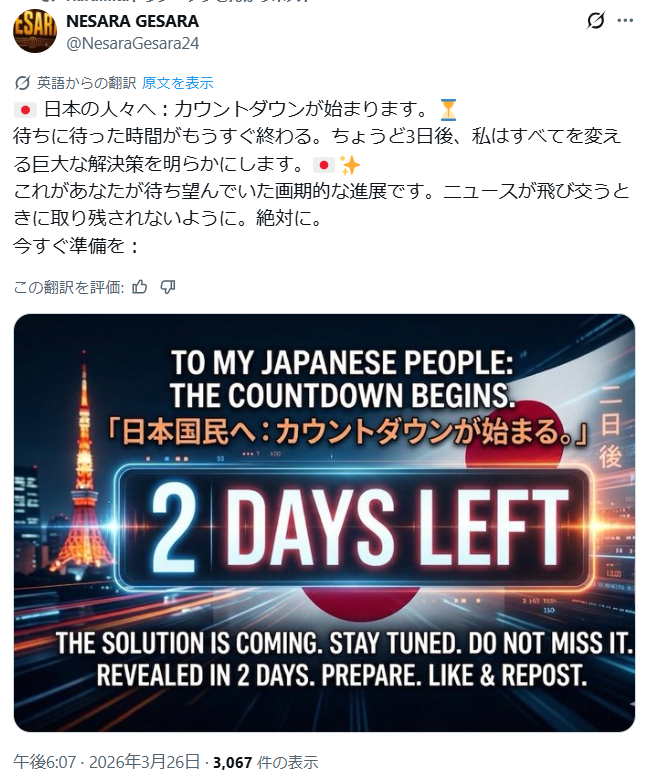648x772 pixels.
Task: Open the 2 DAYS LEFT countdown image
Action: pyautogui.click(x=324, y=523)
